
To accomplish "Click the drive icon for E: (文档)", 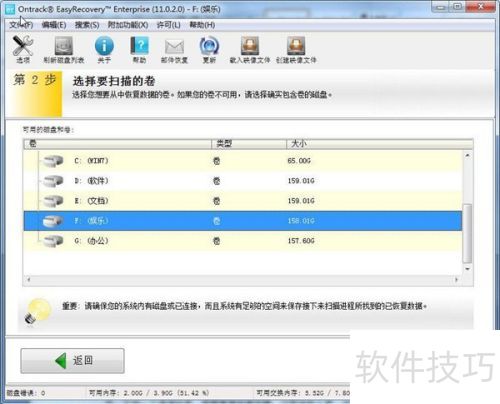I will (53, 201).
